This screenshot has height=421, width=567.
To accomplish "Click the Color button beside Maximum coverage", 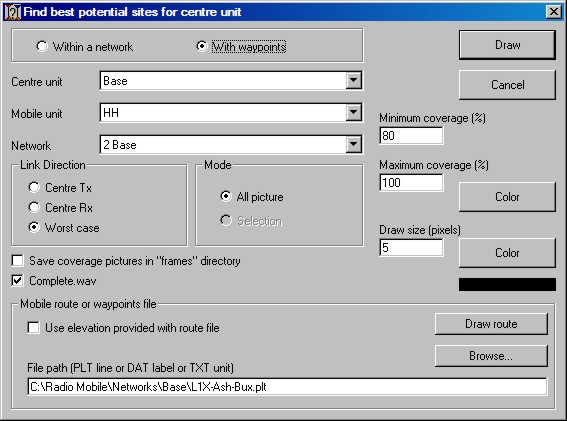I will coord(507,197).
